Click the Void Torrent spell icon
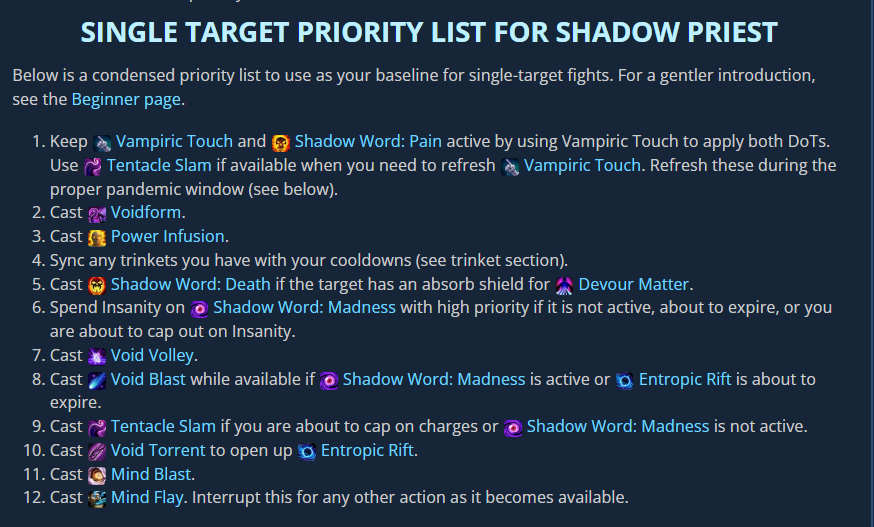This screenshot has height=527, width=874. [97, 451]
